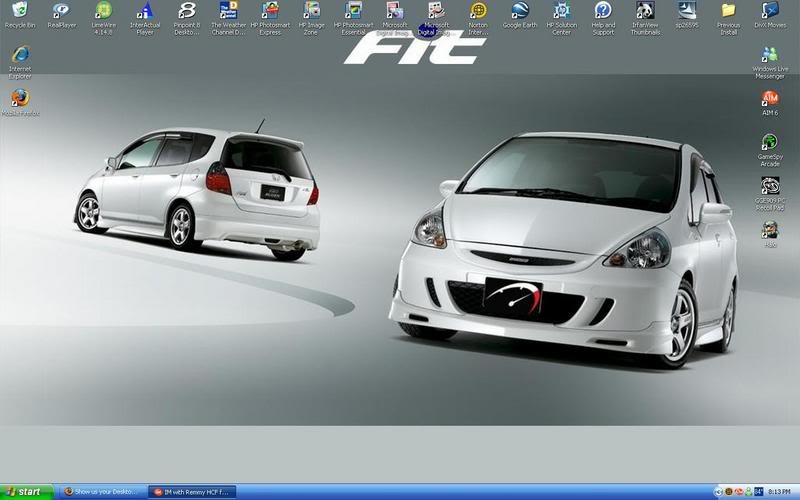800x500 pixels.
Task: Select the Pinpoint 8 Desktop shortcut
Action: (187, 18)
